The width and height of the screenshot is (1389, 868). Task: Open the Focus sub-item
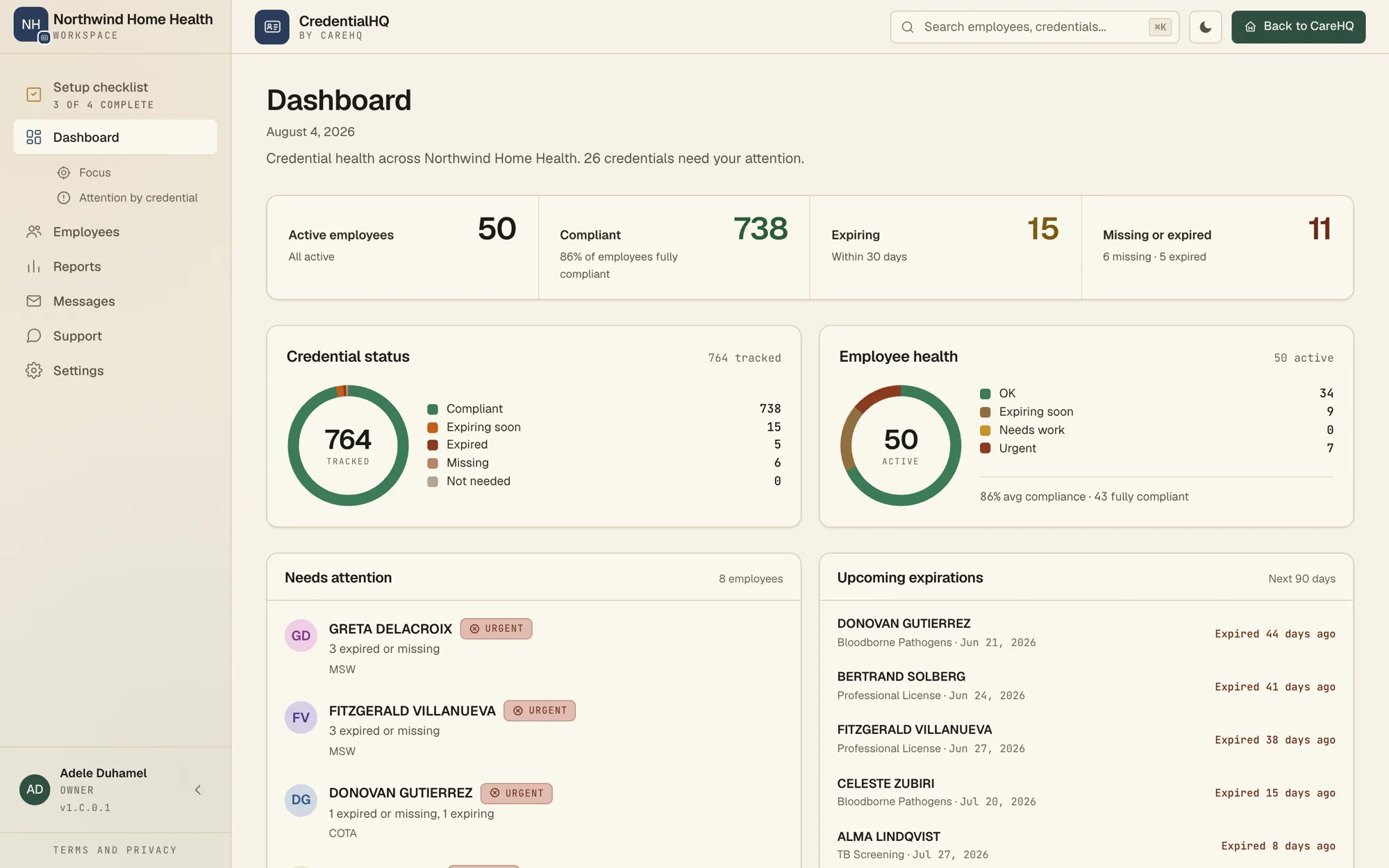coord(94,172)
